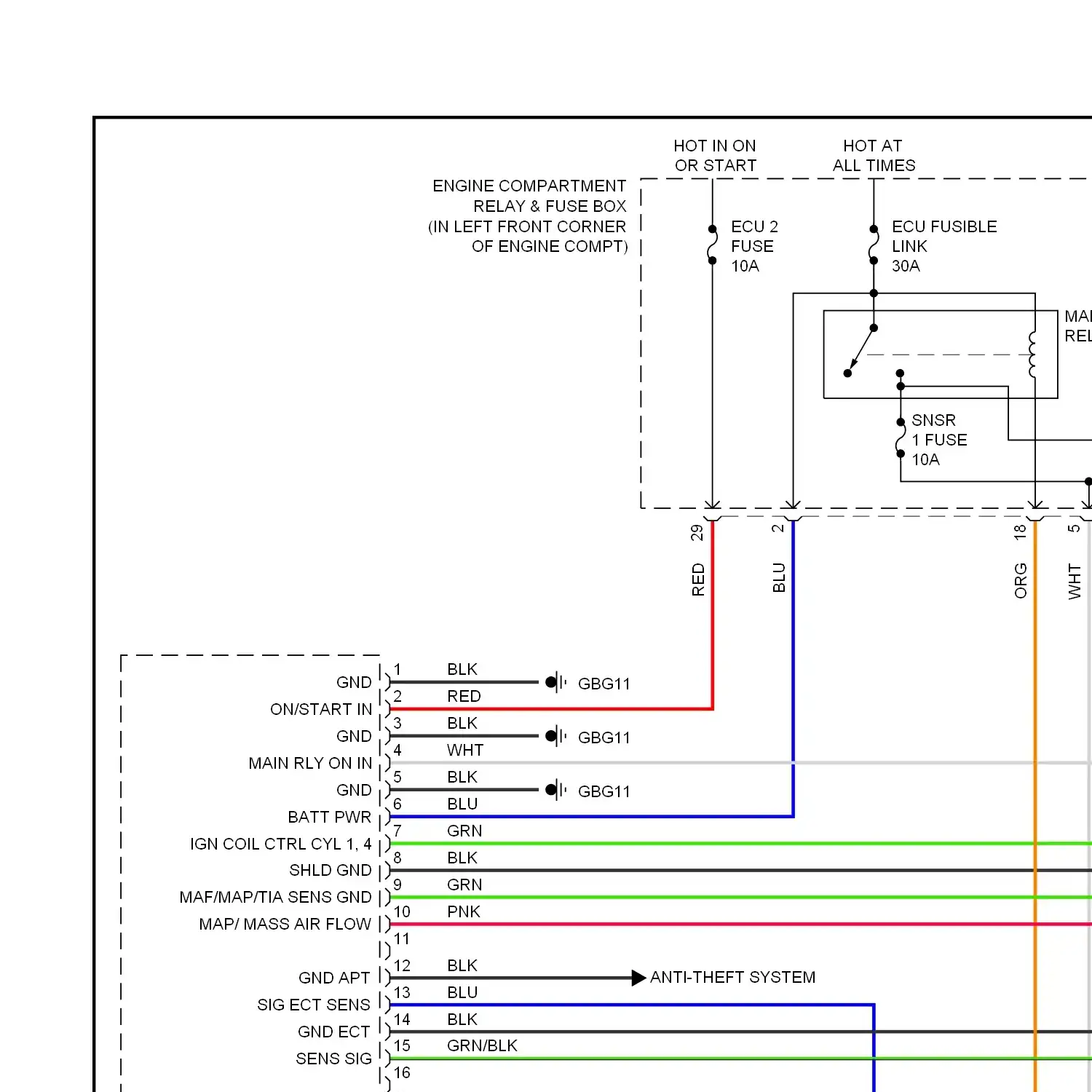Click the vertical RED wire label
Image resolution: width=1092 pixels, height=1092 pixels.
pyautogui.click(x=698, y=579)
